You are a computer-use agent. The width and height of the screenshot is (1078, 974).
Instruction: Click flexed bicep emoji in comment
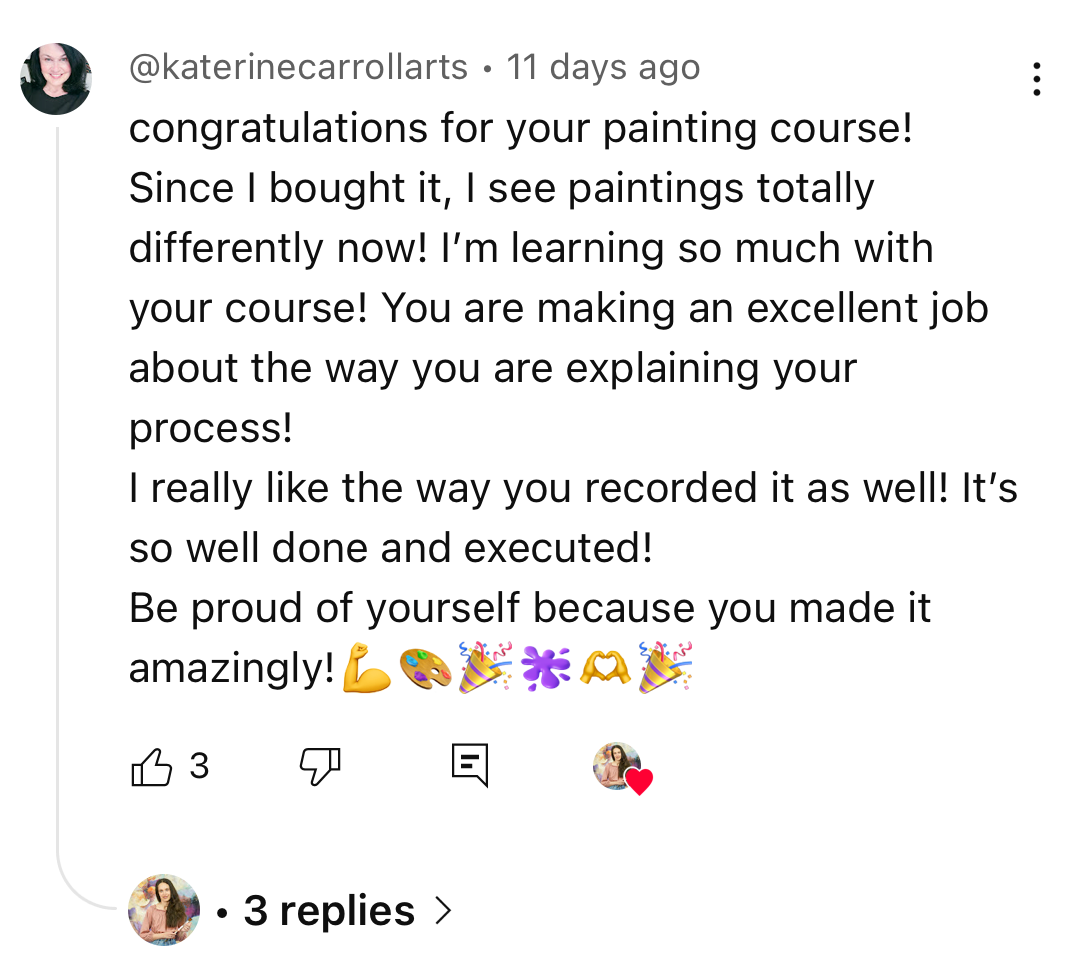[365, 669]
